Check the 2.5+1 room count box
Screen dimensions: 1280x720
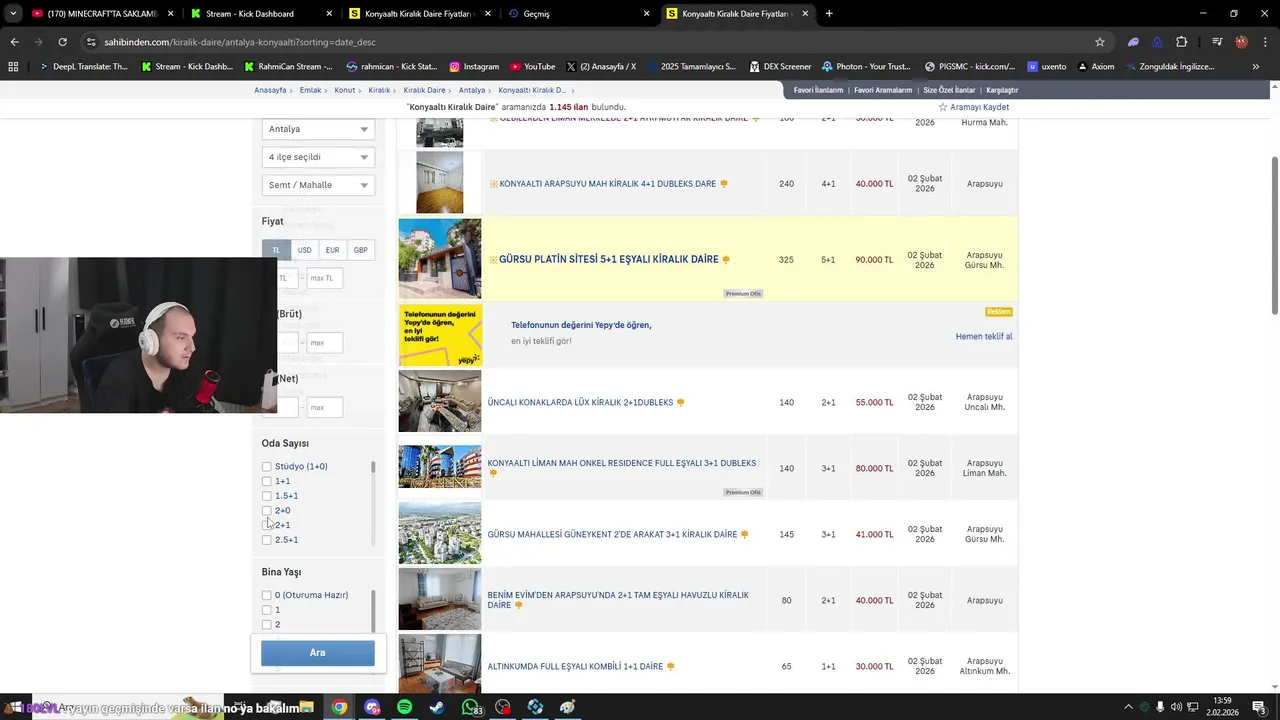pos(267,540)
